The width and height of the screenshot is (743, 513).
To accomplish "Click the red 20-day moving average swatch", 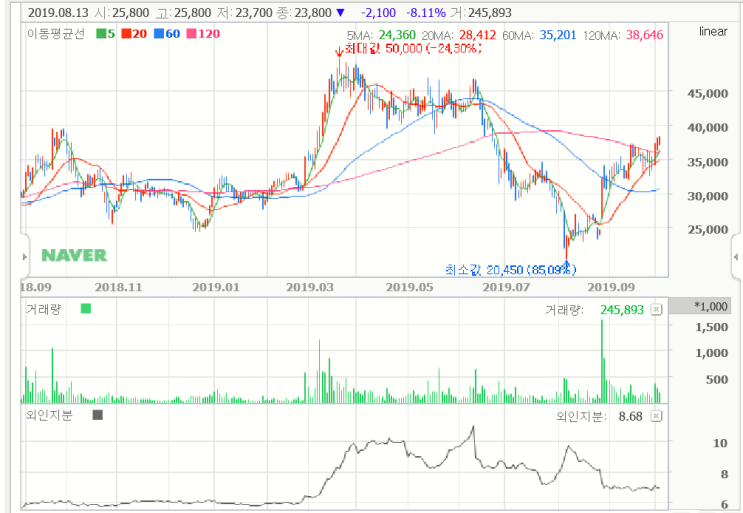I will [126, 34].
